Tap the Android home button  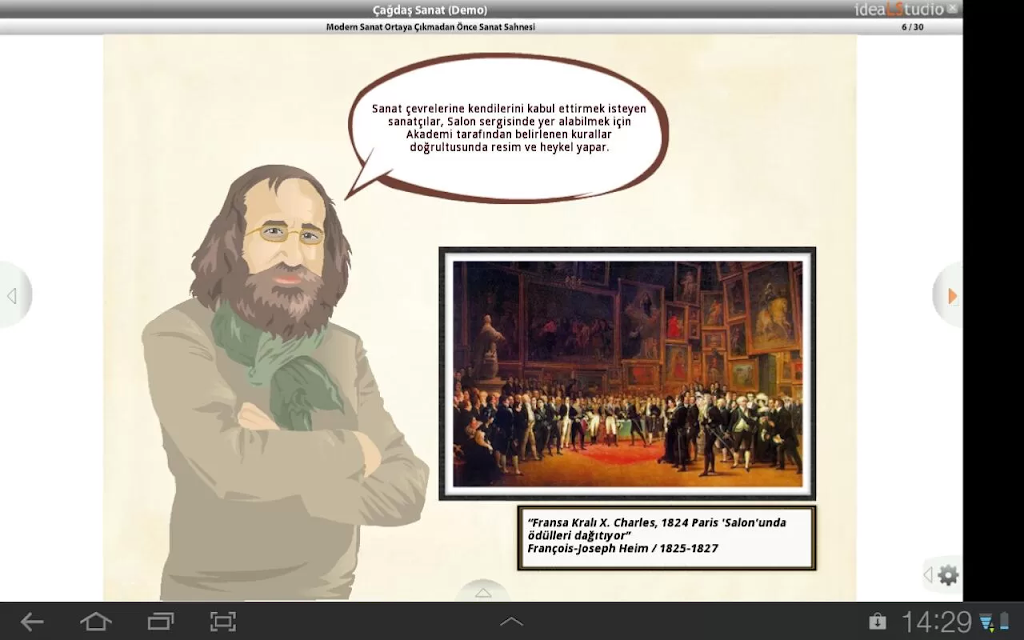pyautogui.click(x=95, y=621)
